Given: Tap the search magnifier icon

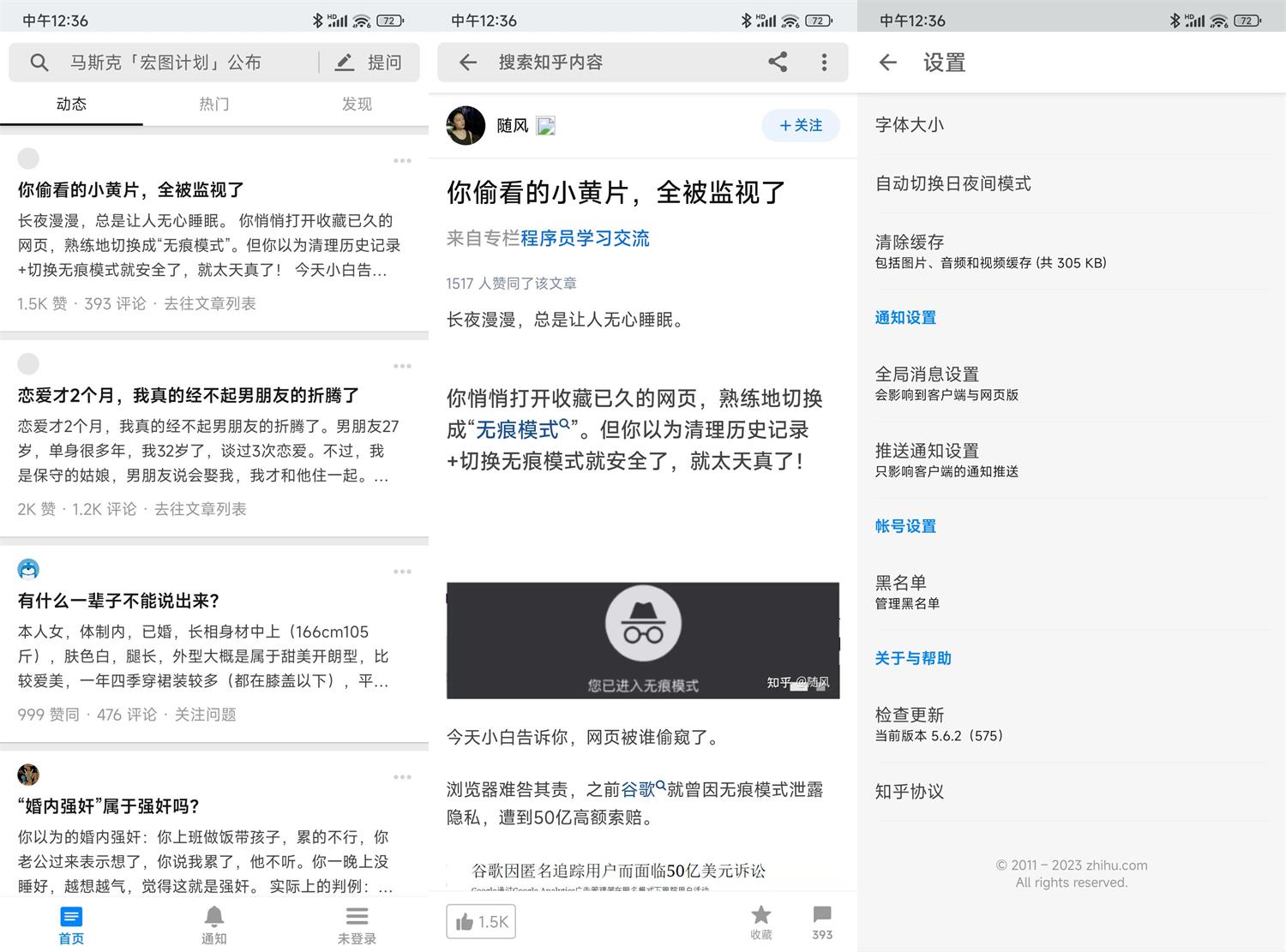Looking at the screenshot, I should click(39, 62).
